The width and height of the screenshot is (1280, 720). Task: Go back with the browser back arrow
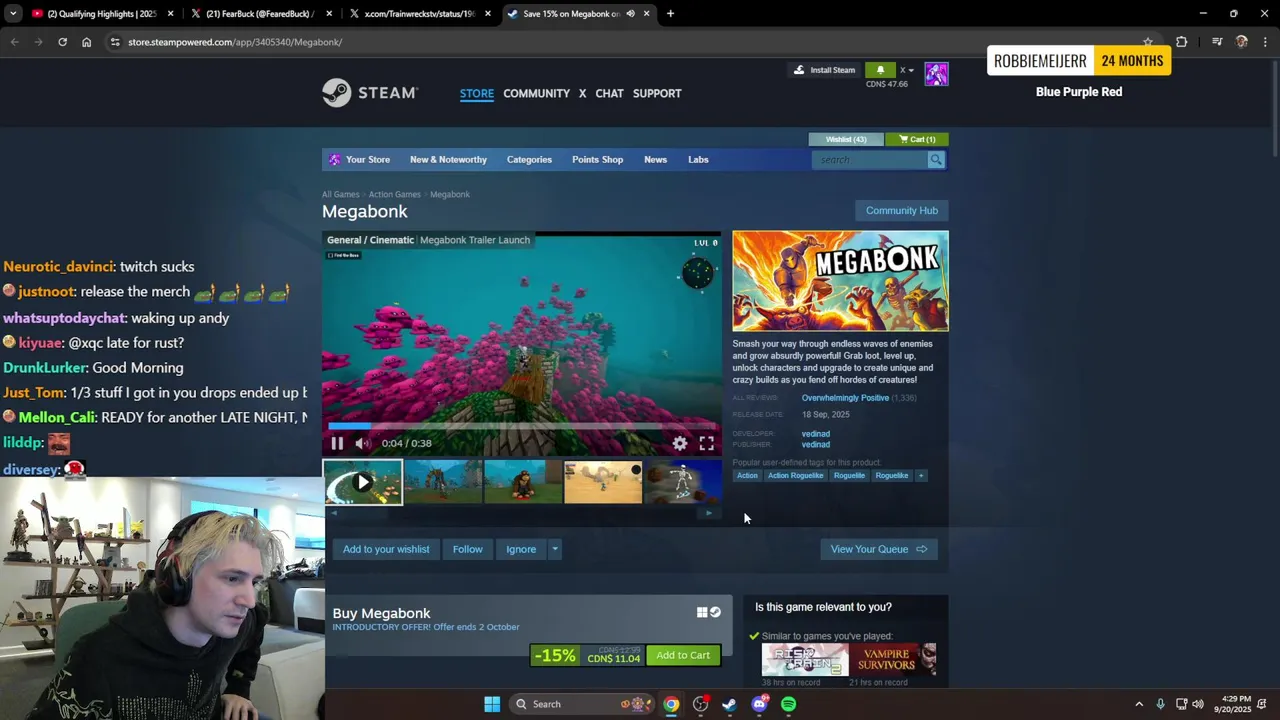pos(14,42)
